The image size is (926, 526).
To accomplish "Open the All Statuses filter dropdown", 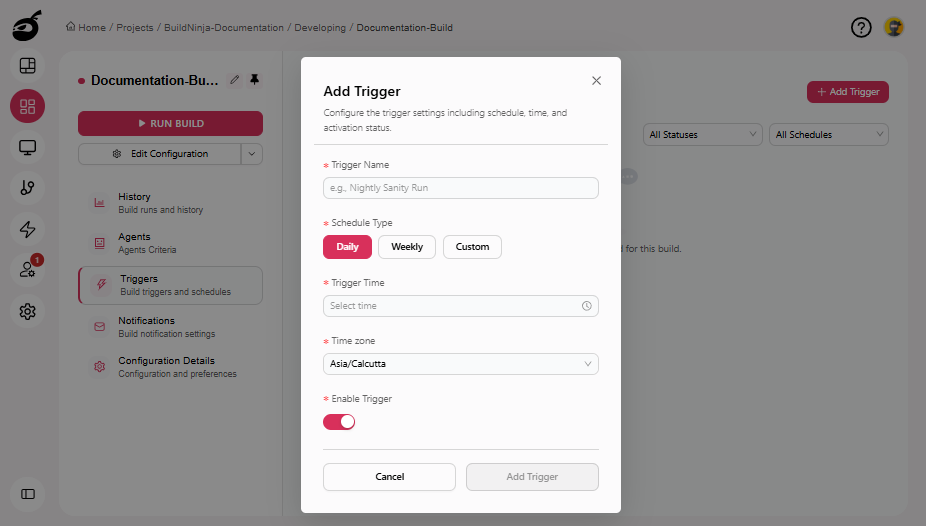I will (703, 135).
